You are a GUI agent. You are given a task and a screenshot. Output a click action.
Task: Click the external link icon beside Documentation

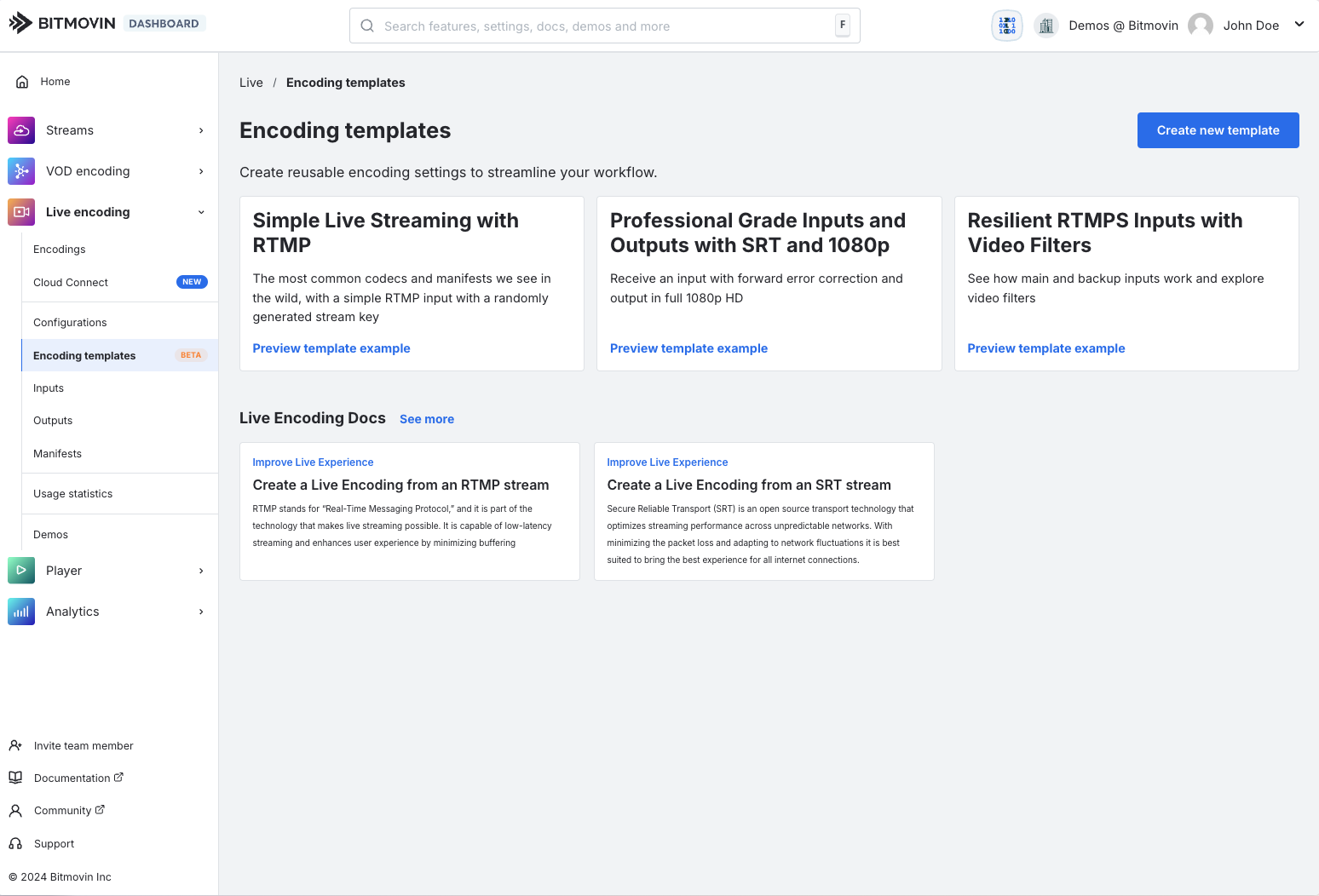(118, 777)
